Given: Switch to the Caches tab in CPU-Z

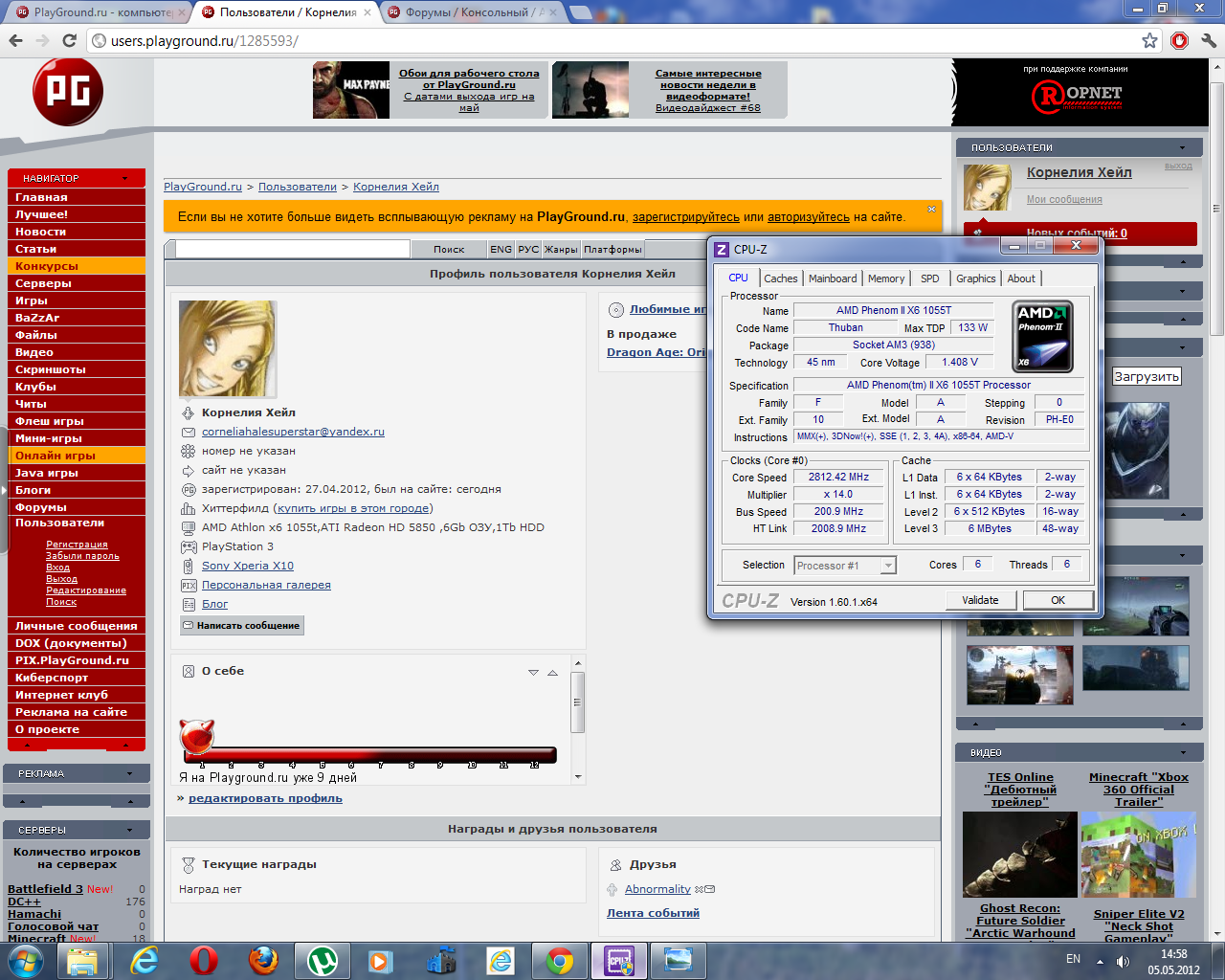Looking at the screenshot, I should click(780, 278).
